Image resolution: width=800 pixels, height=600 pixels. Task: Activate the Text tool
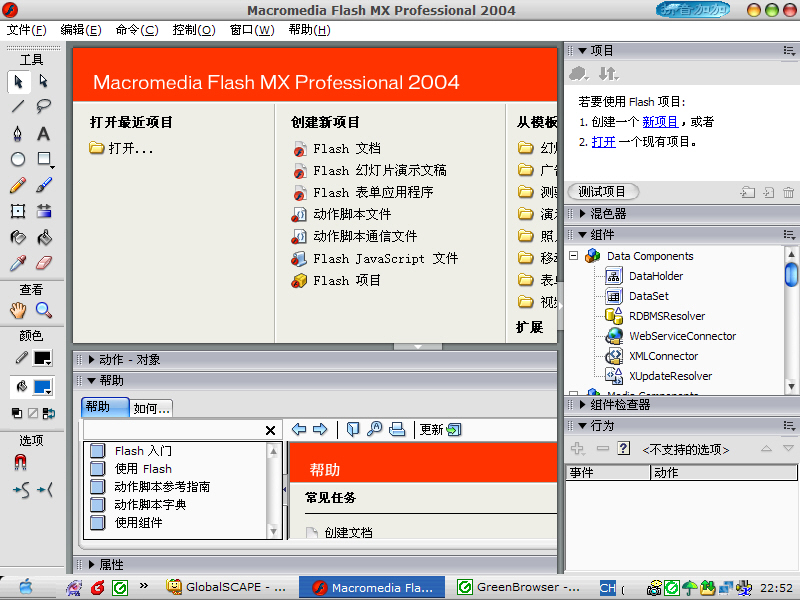pos(44,133)
